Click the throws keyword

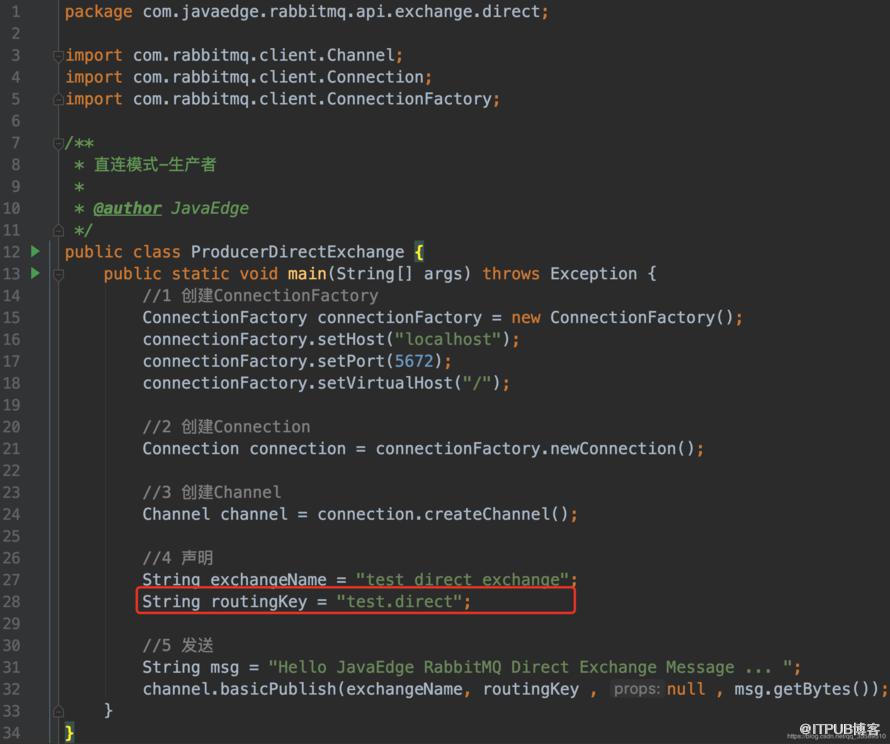pyautogui.click(x=511, y=274)
